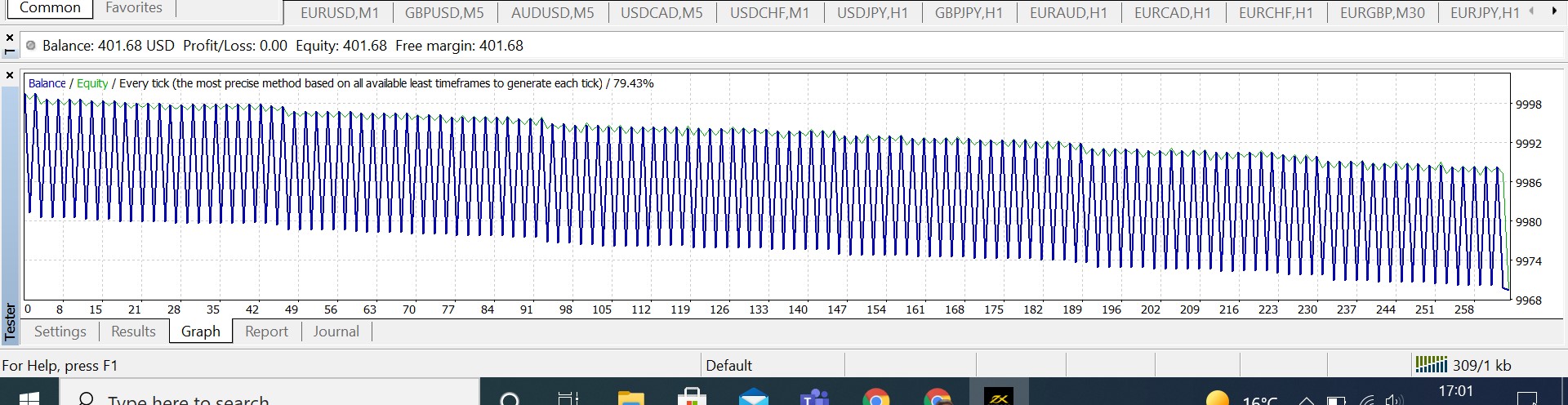This screenshot has height=405, width=1568.
Task: Click the 'For Help, press F1' status text
Action: 60,366
